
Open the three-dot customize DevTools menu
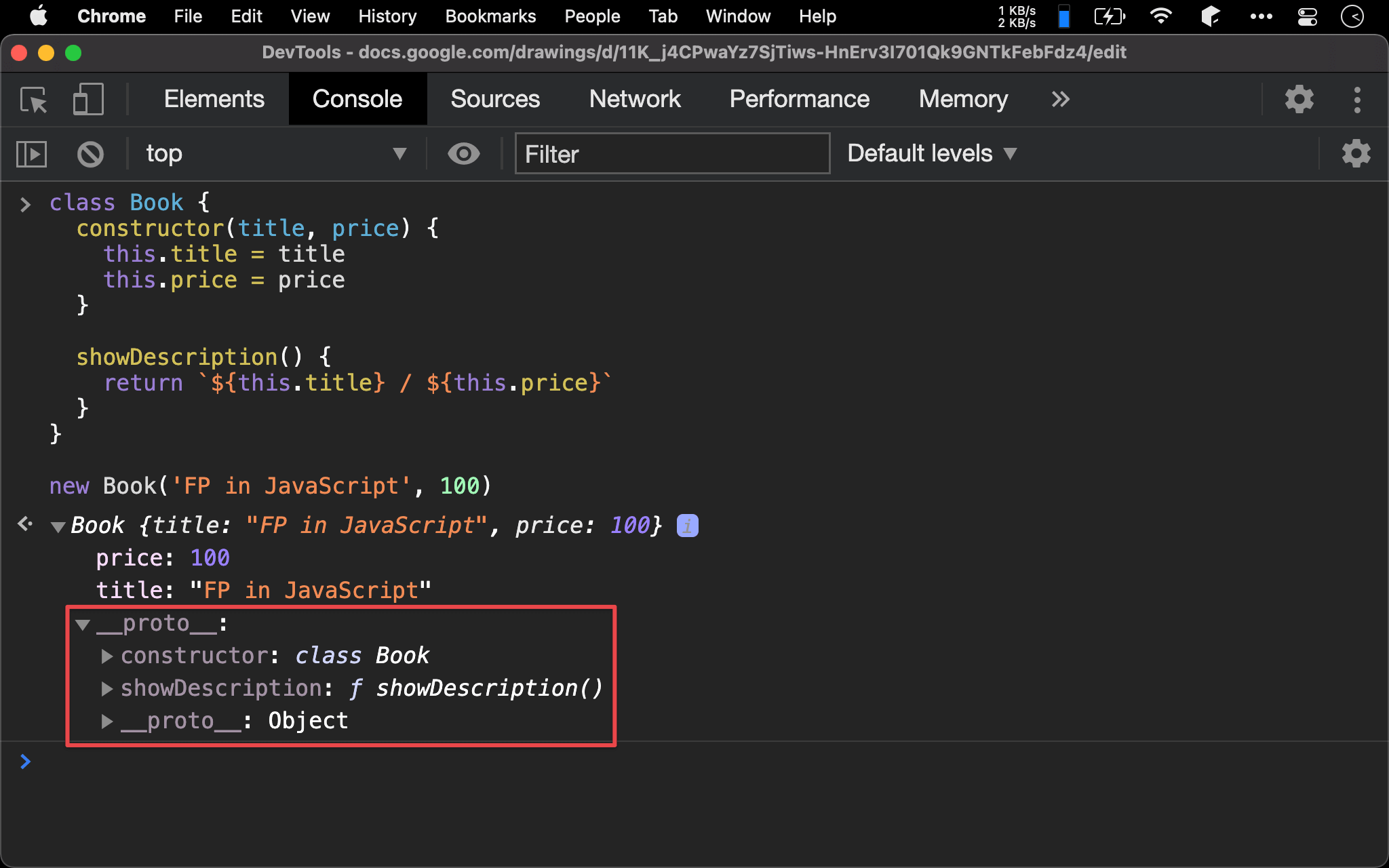tap(1356, 100)
